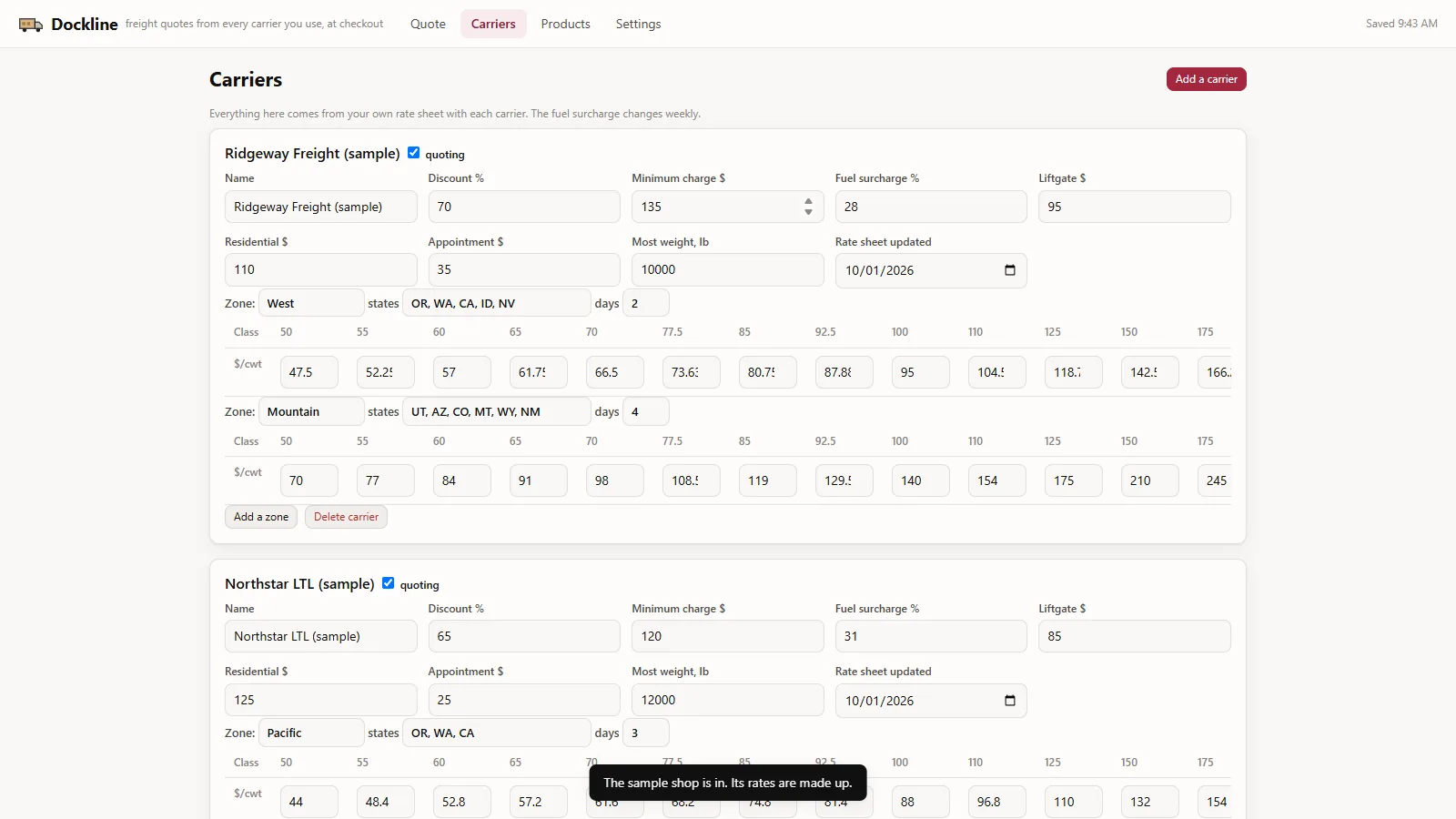Edit the Pacific zone name field
Screen dimensions: 1456x819
point(311,733)
